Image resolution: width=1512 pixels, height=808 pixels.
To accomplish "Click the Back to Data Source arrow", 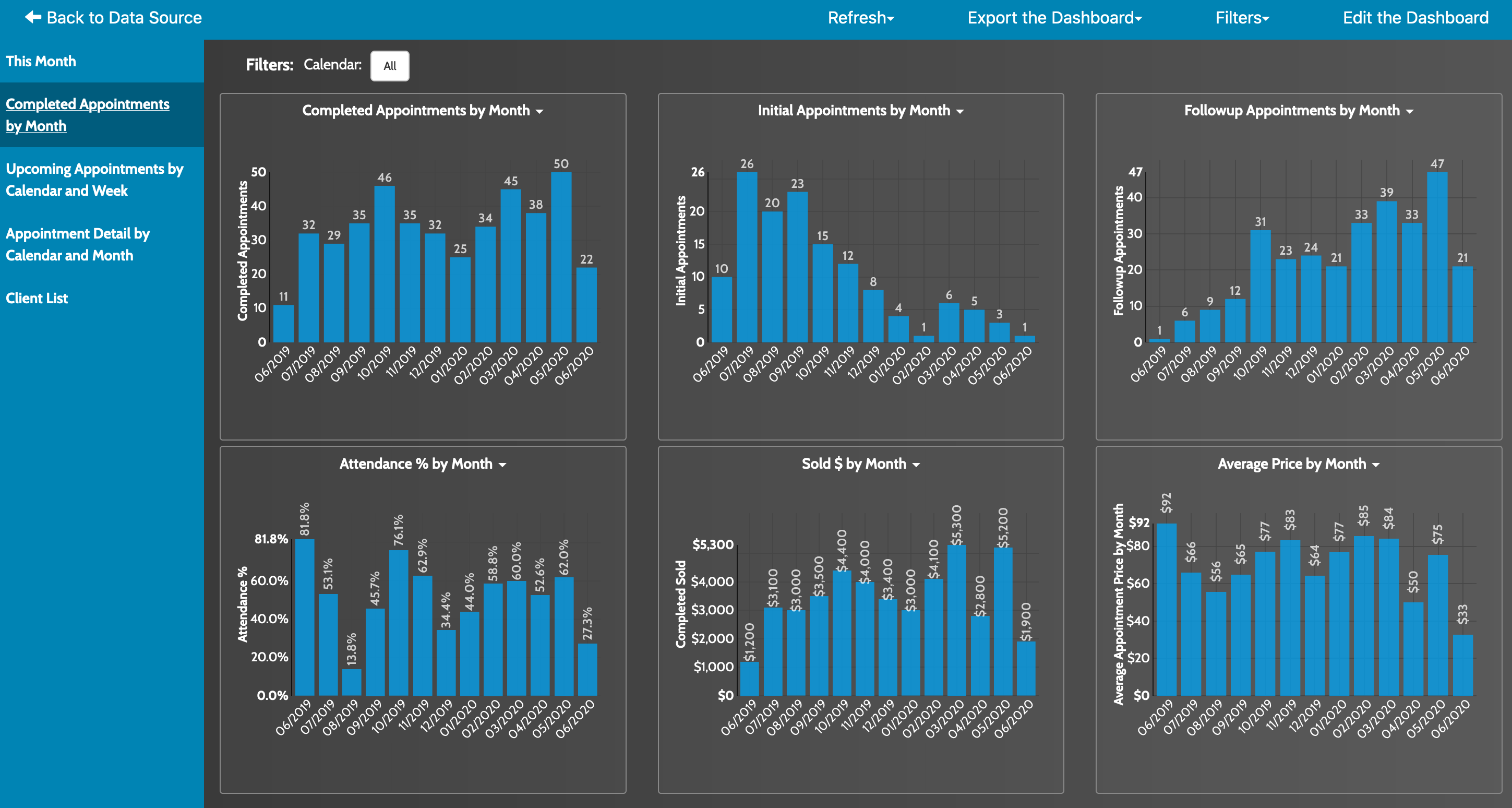I will pyautogui.click(x=33, y=18).
